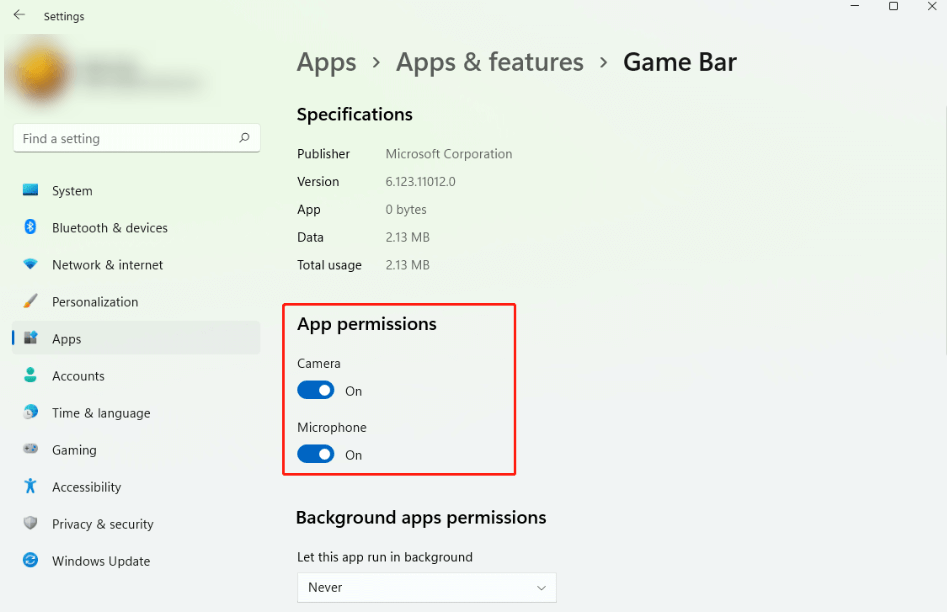Open Apps & features from the breadcrumb
This screenshot has width=947, height=612.
(x=489, y=62)
